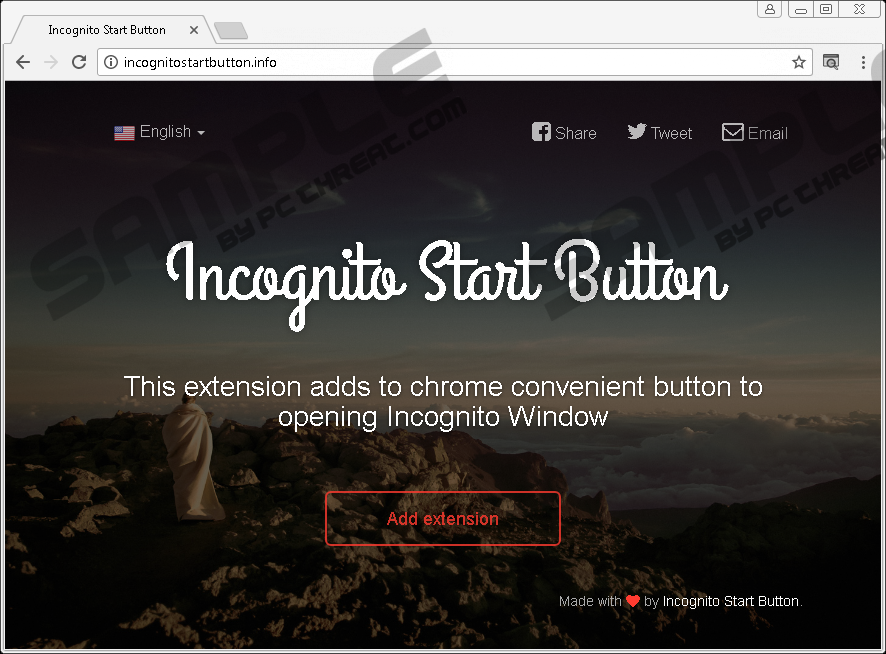The width and height of the screenshot is (886, 654).
Task: Click the Email share link
Action: click(x=755, y=132)
